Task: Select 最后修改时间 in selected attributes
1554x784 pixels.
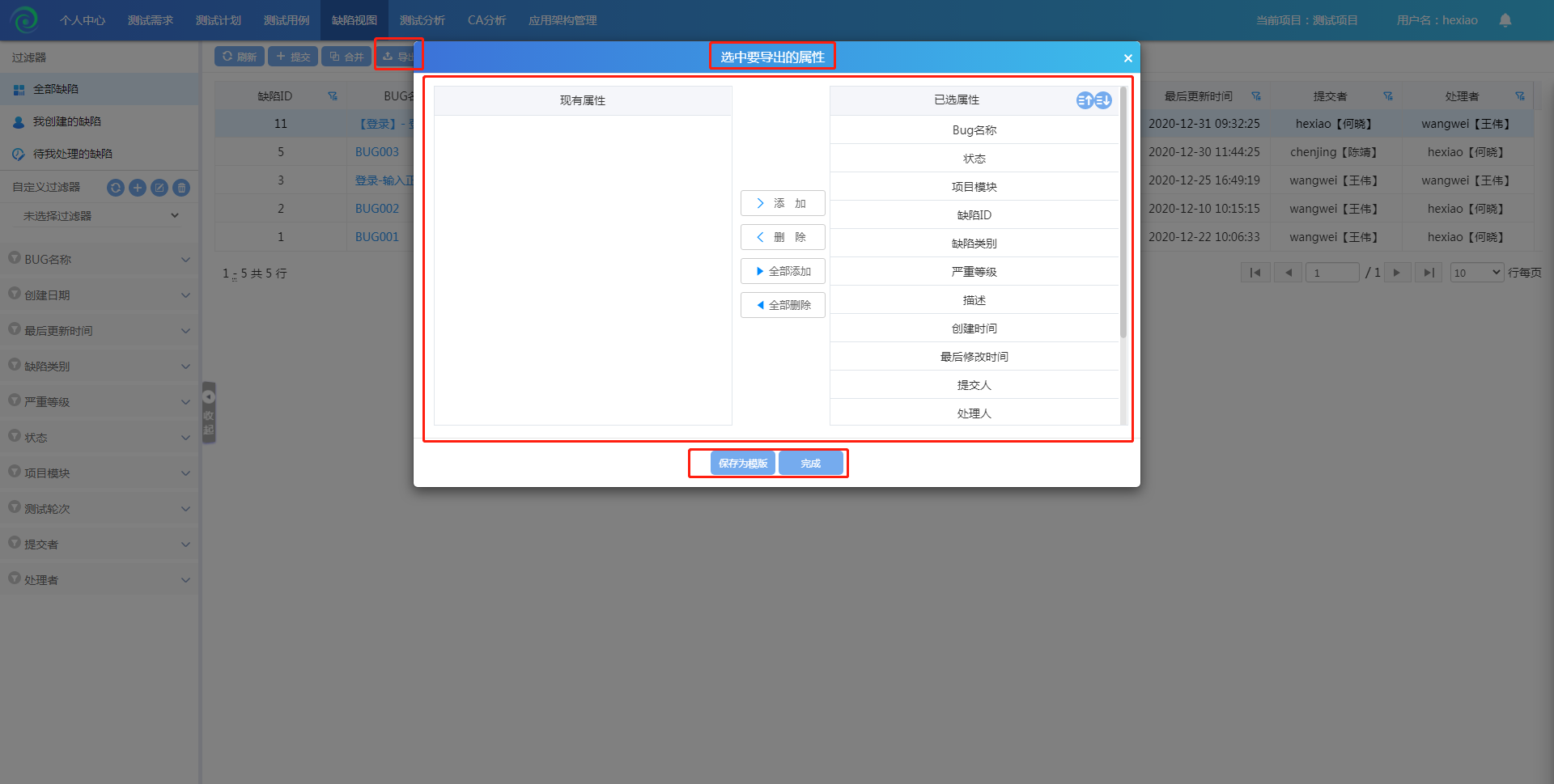Action: click(x=974, y=357)
